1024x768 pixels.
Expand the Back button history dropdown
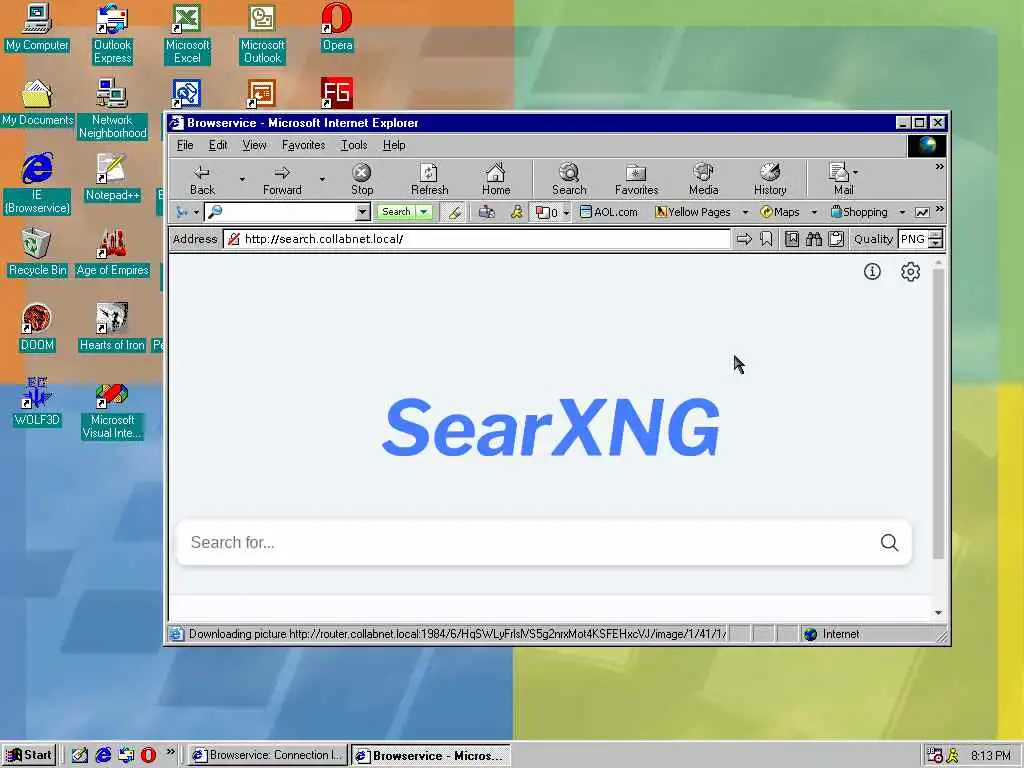(242, 179)
